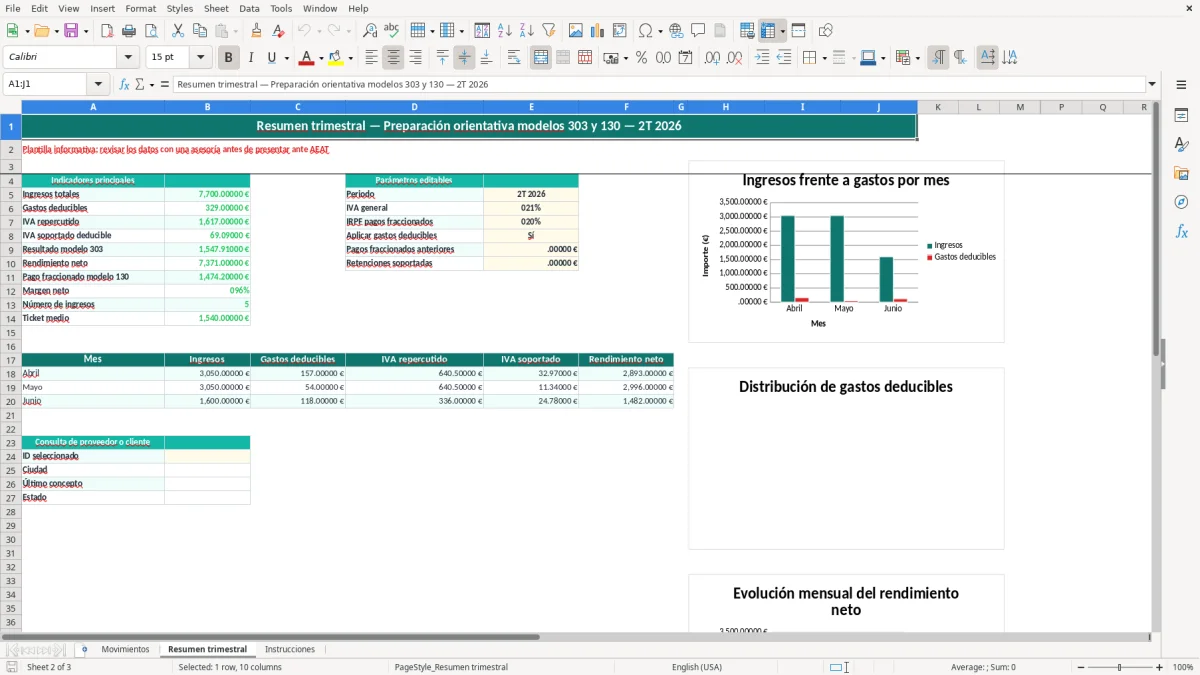This screenshot has width=1200, height=675.
Task: Toggle Wrap Text button
Action: [x=514, y=58]
